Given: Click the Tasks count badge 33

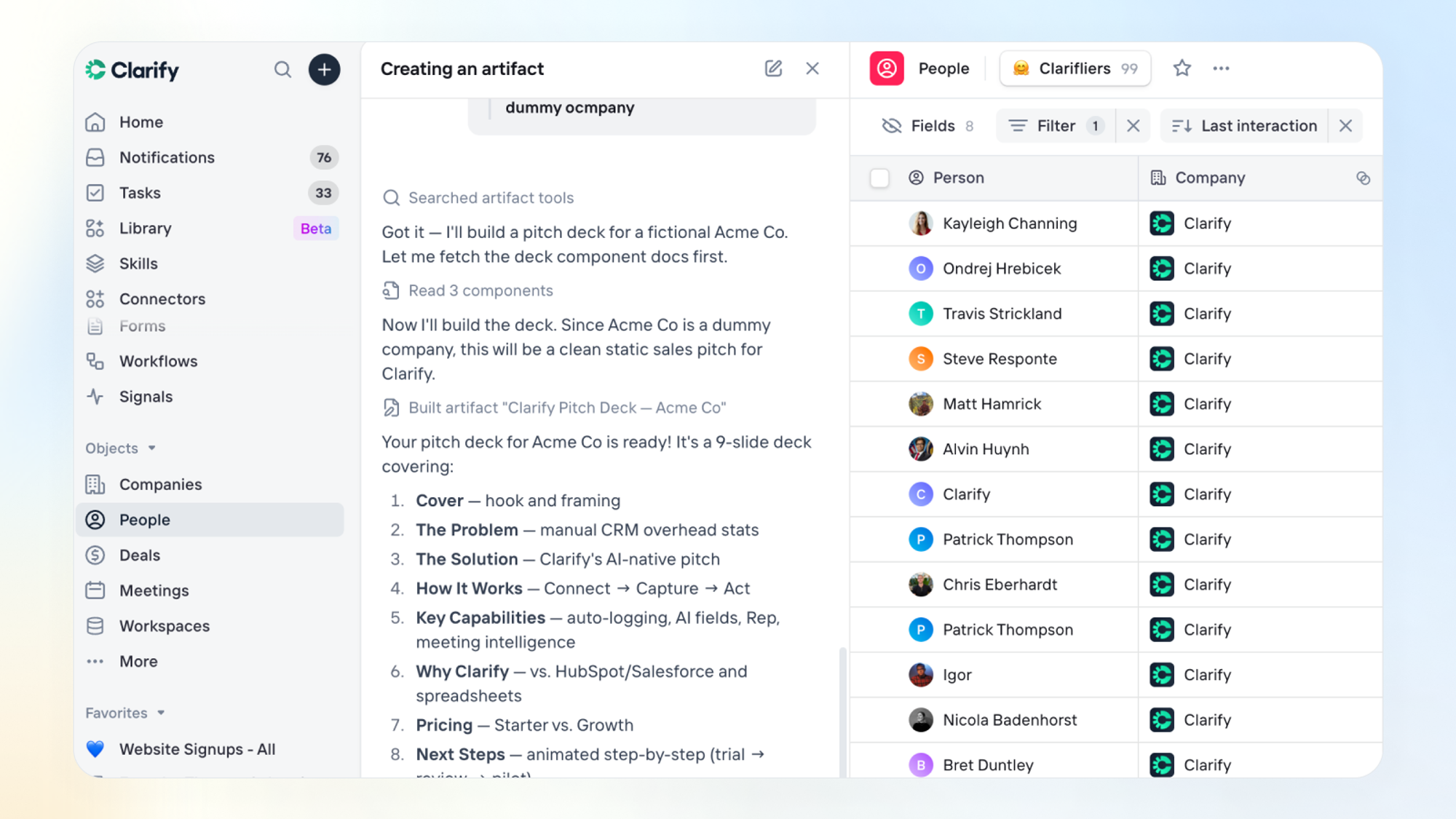Looking at the screenshot, I should [323, 193].
